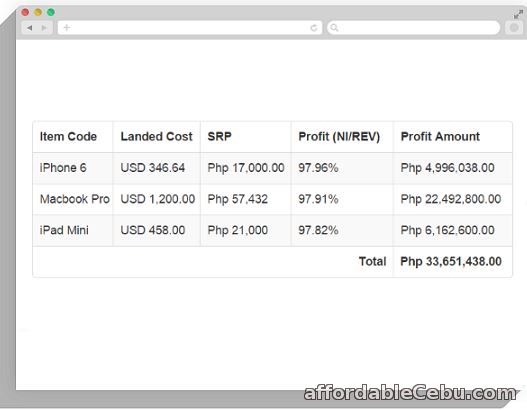Click the Php 6,162,600.00 profit amount
This screenshot has height=410, width=527.
click(x=447, y=230)
